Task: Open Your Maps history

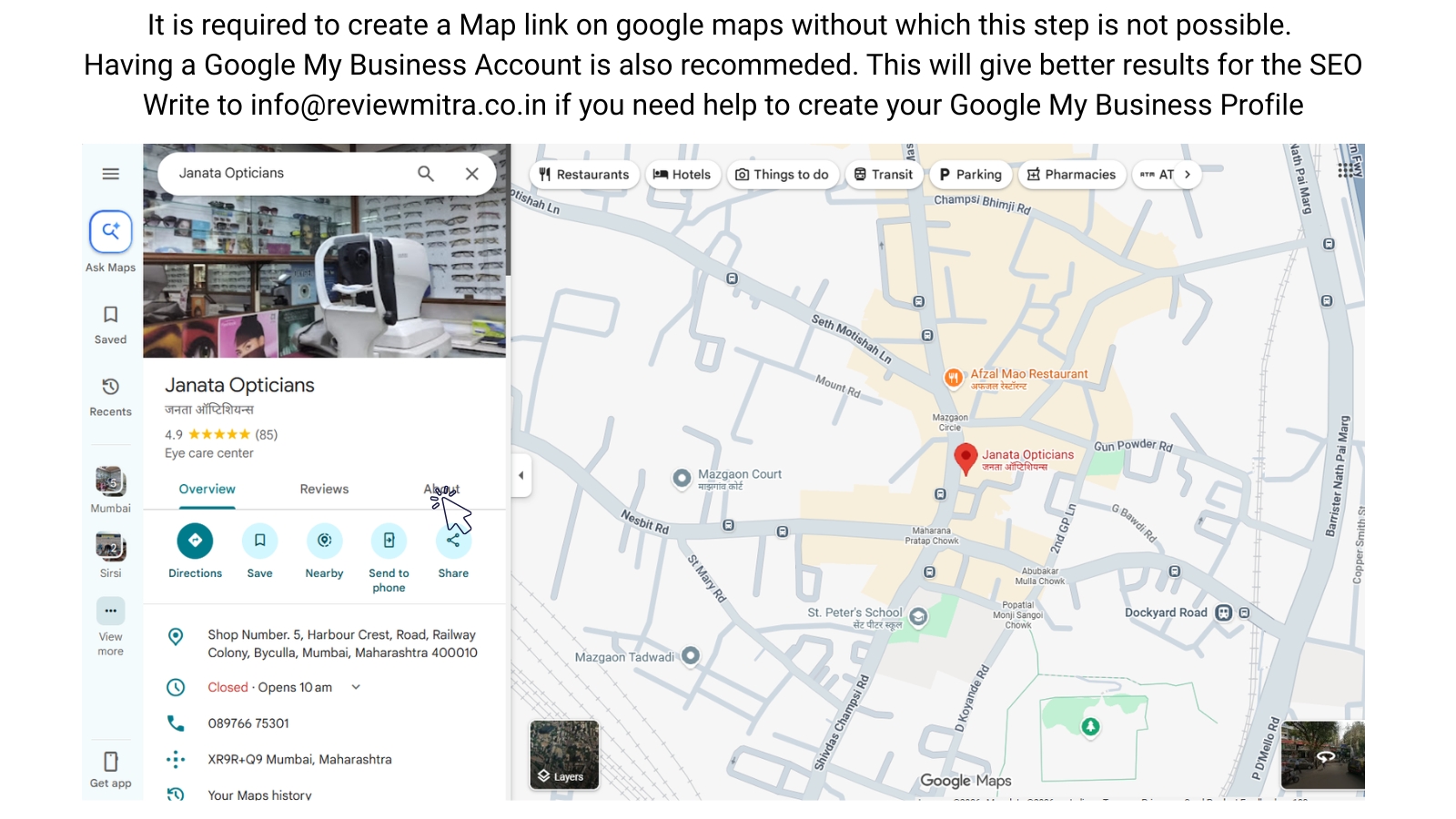Action: 259,794
